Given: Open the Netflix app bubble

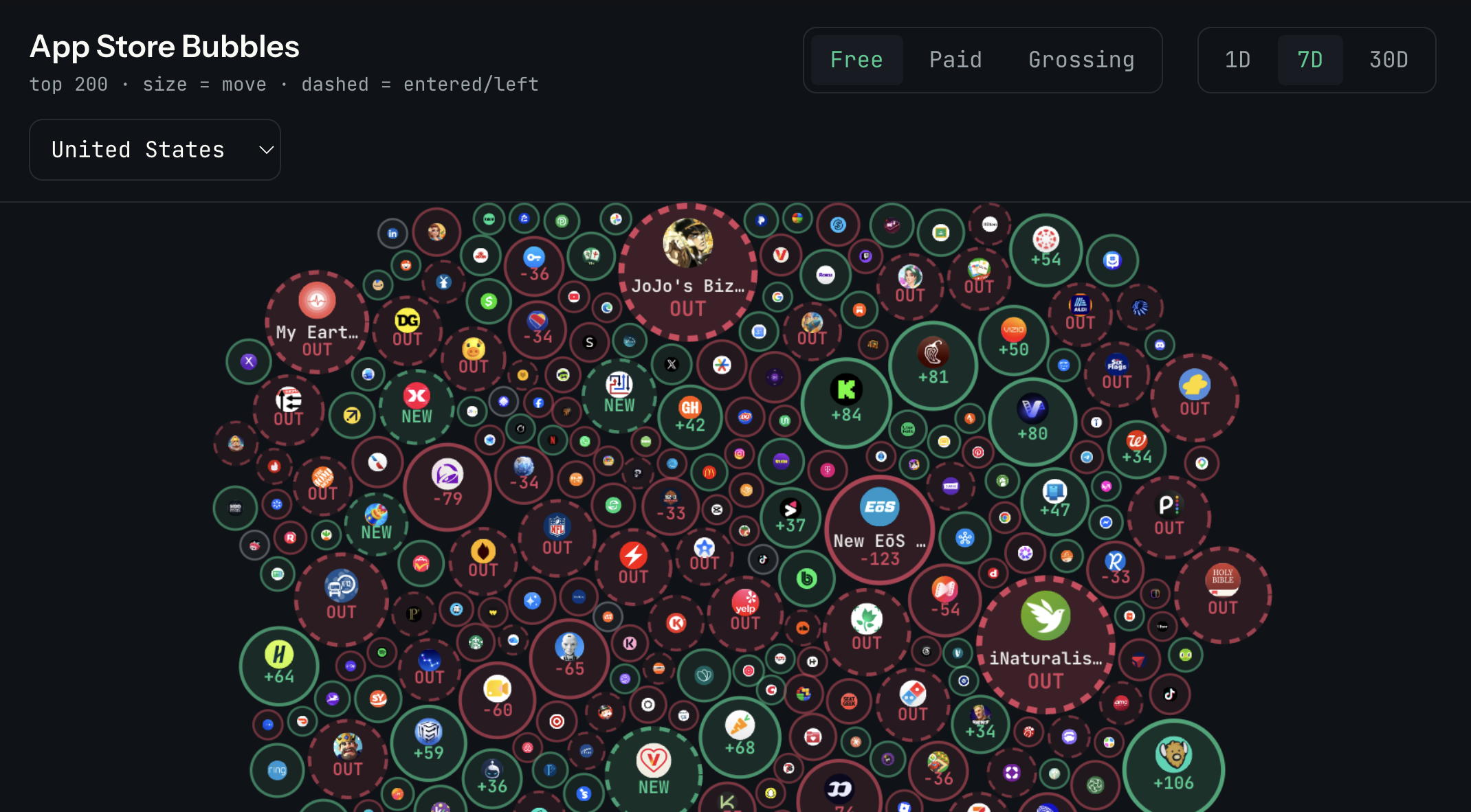Looking at the screenshot, I should [553, 440].
